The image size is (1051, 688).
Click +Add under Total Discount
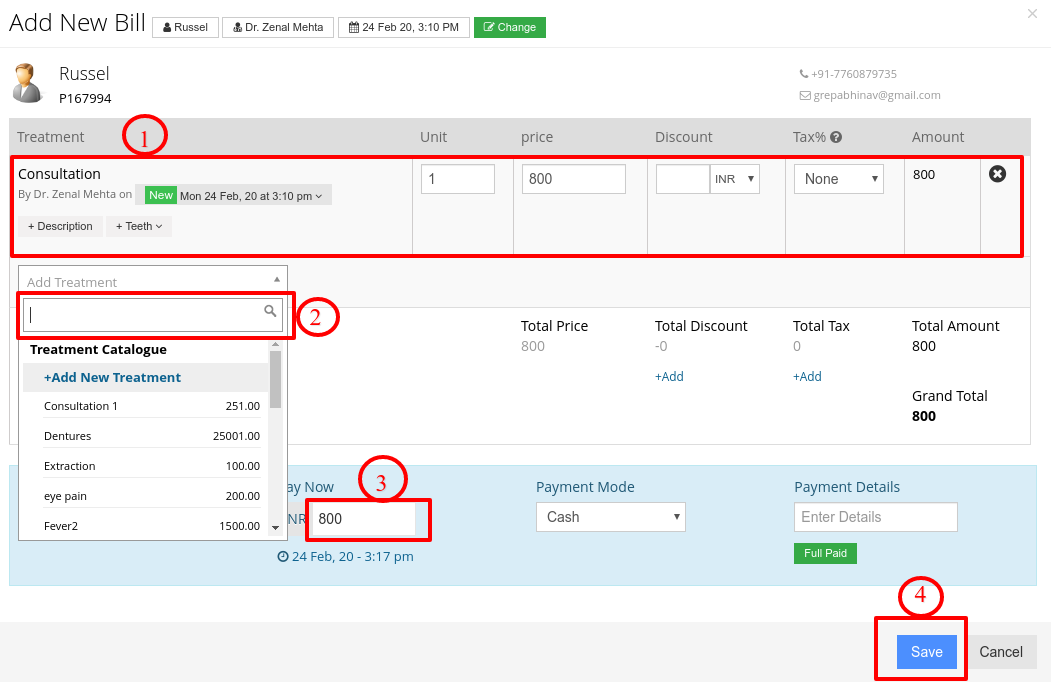pyautogui.click(x=669, y=377)
